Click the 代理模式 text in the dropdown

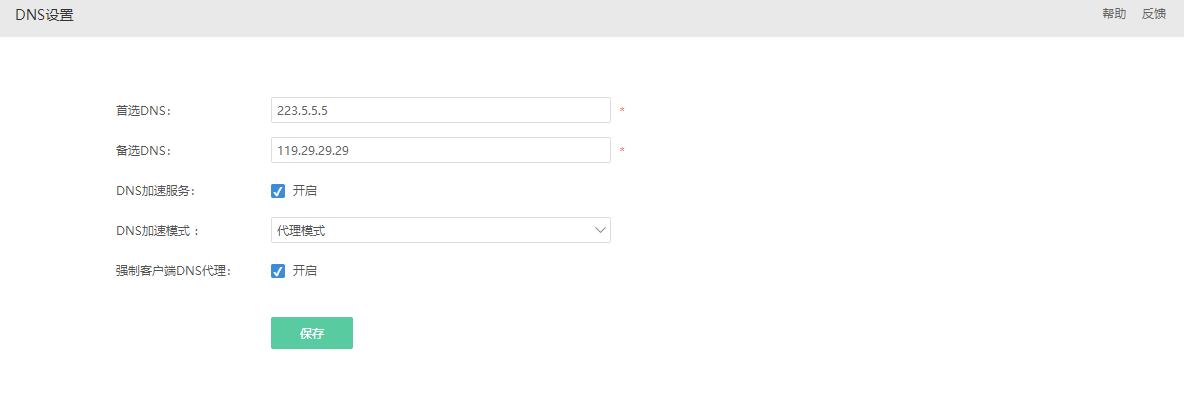[x=301, y=231]
